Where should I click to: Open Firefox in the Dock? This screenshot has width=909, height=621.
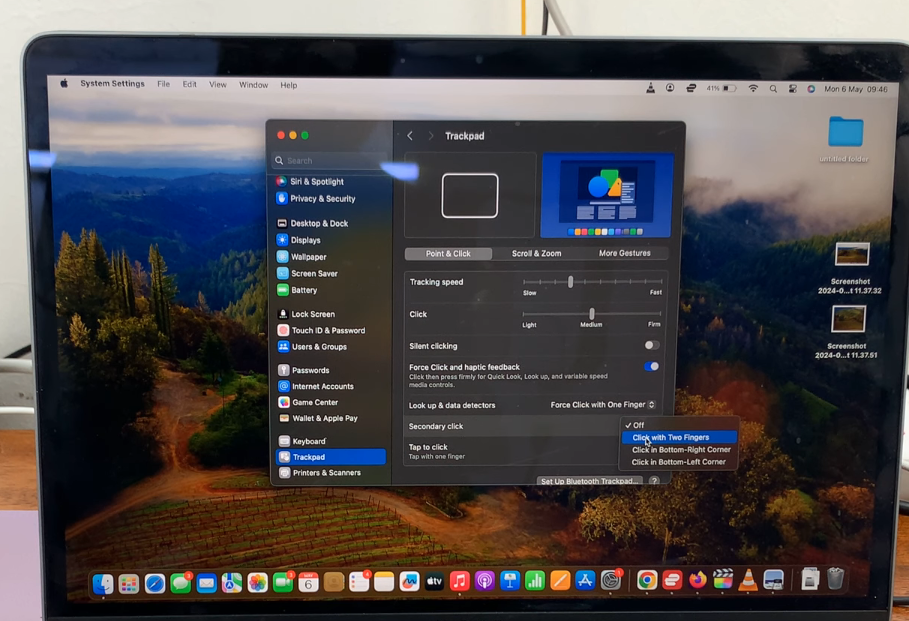697,579
